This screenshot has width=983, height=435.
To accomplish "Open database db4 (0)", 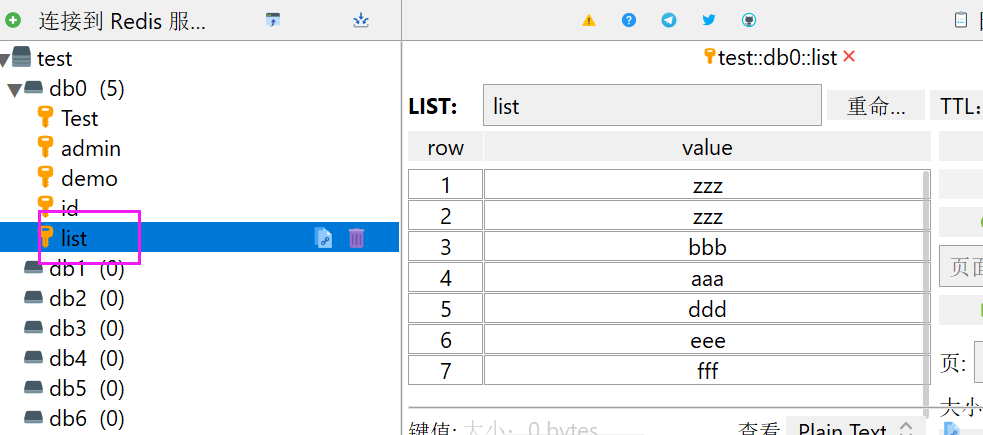I will click(87, 359).
